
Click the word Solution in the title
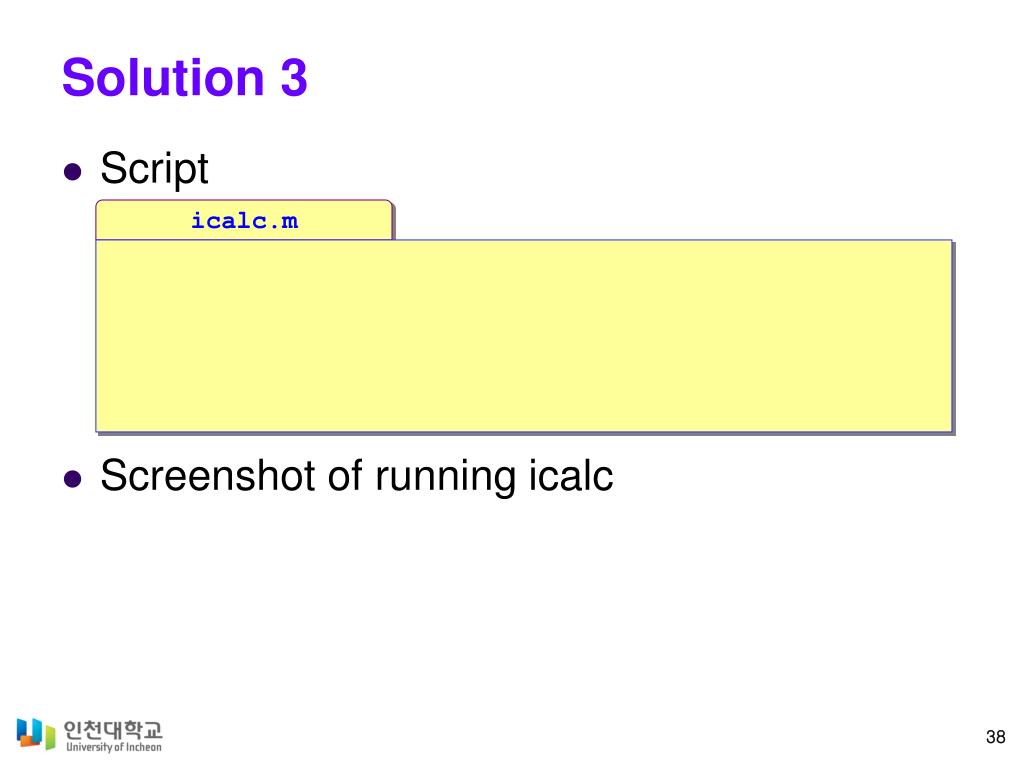click(x=163, y=78)
